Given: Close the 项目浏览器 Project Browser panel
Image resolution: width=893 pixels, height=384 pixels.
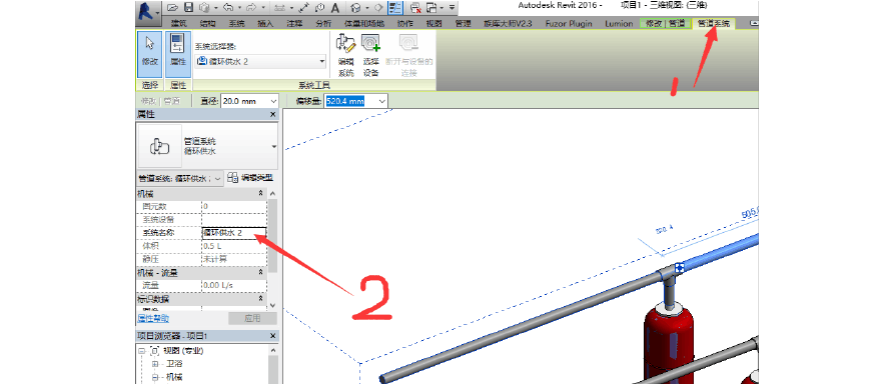Looking at the screenshot, I should (x=272, y=336).
